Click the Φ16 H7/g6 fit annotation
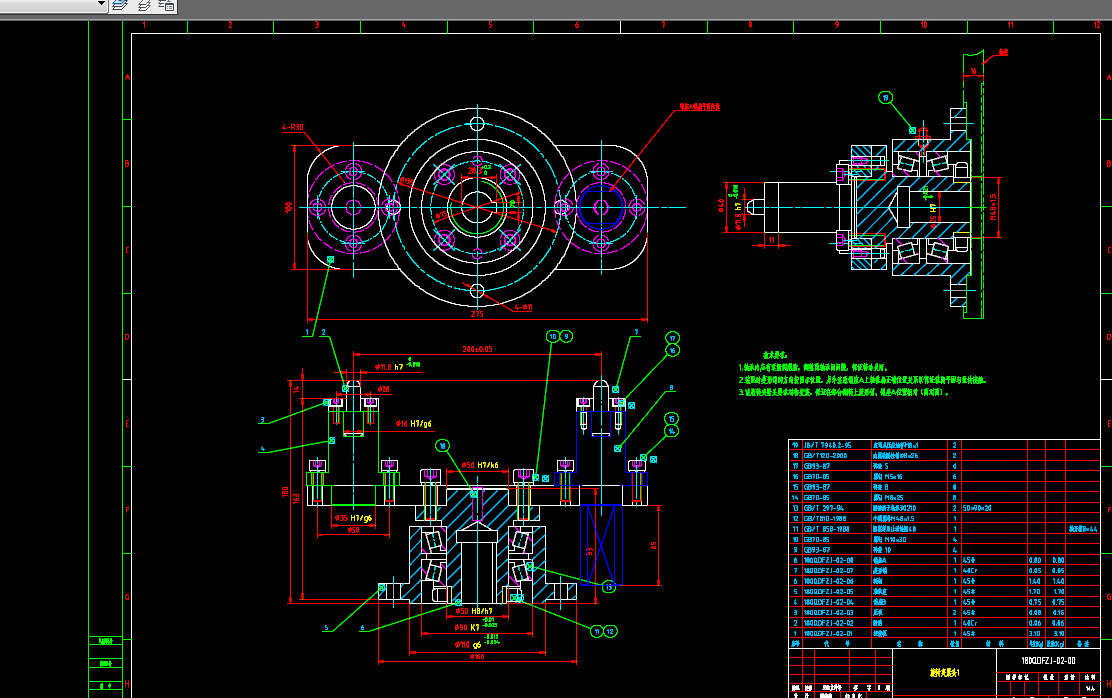This screenshot has width=1112, height=698. click(x=413, y=423)
